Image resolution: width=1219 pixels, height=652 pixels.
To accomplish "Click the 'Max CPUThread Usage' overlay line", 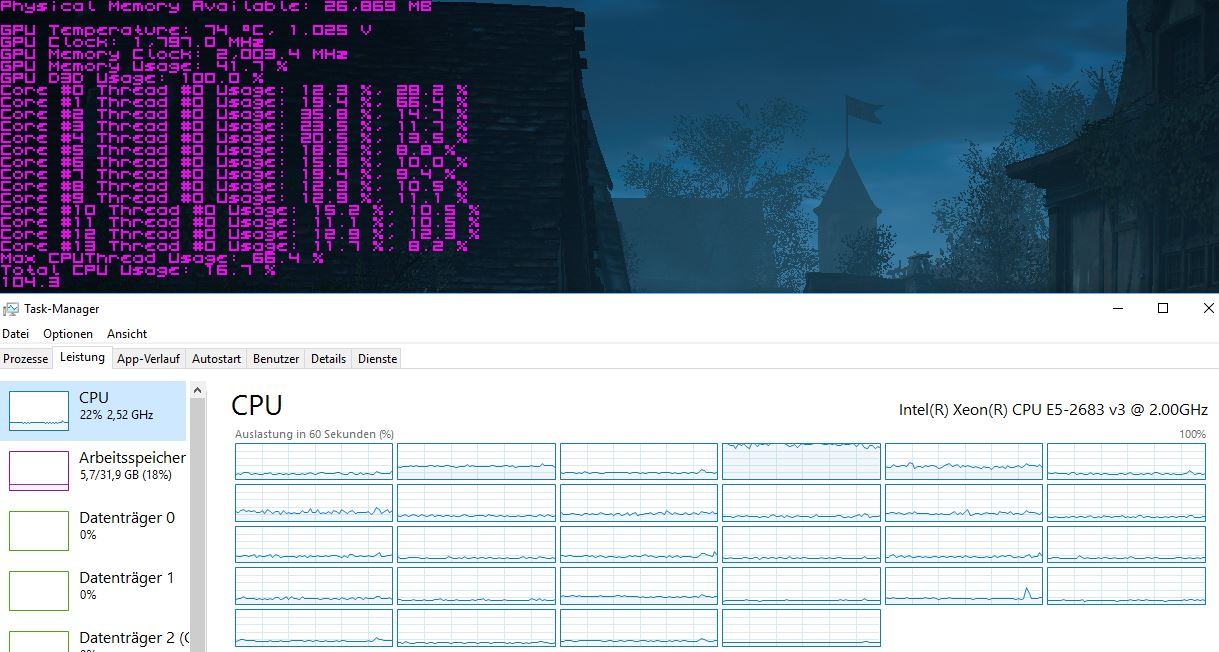I will [162, 258].
